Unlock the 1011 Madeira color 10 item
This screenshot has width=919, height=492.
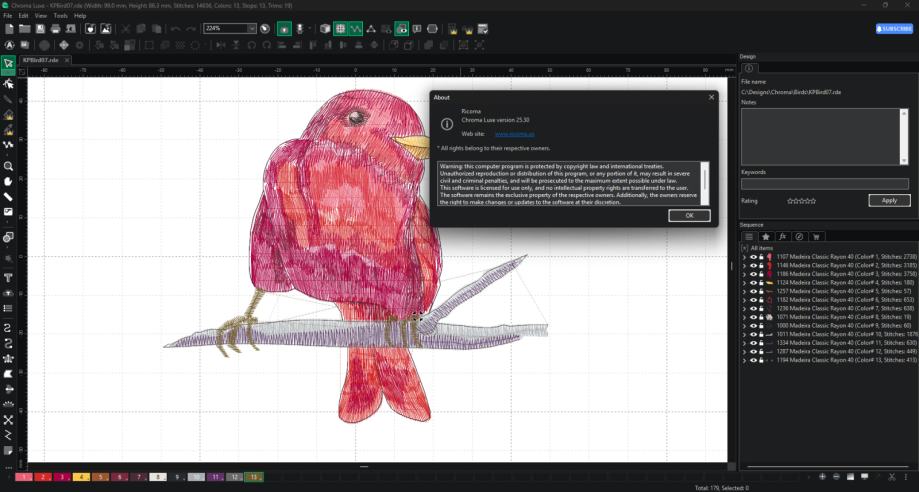[x=761, y=334]
